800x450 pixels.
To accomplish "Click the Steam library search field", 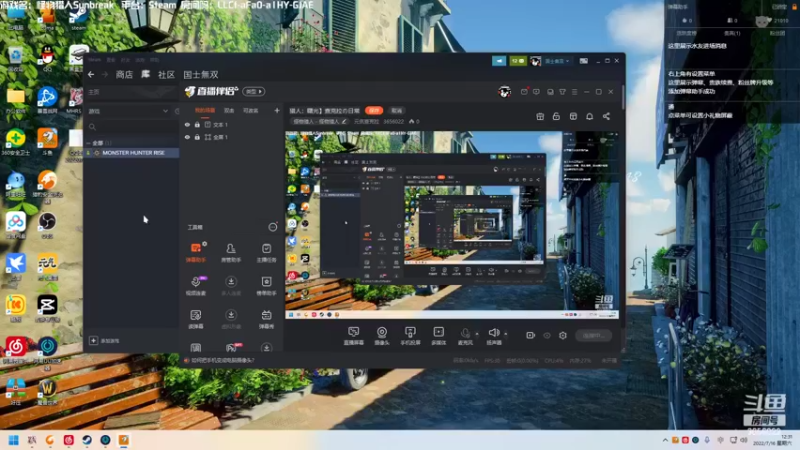I will [x=133, y=127].
